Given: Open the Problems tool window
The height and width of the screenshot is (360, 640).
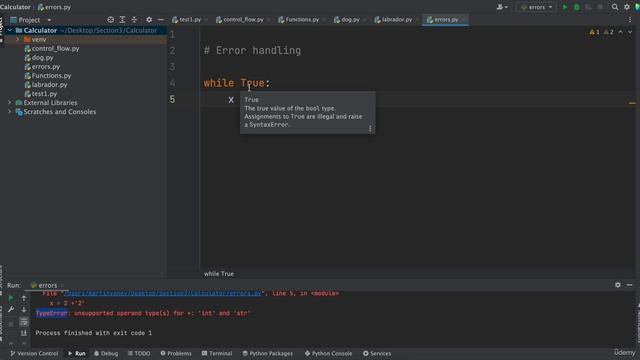Looking at the screenshot, I should tap(176, 353).
